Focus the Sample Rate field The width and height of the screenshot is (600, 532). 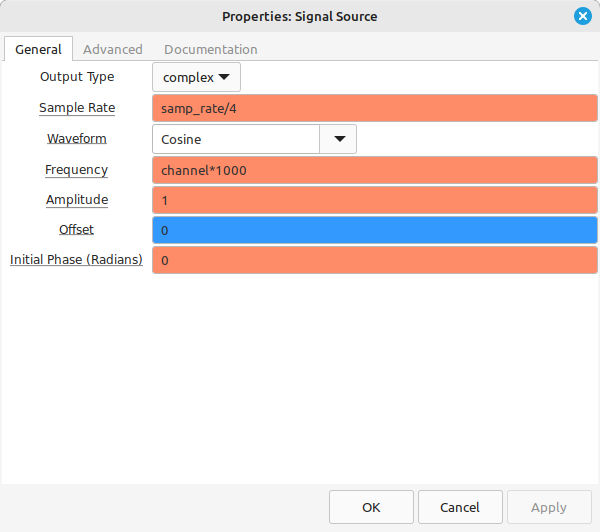pos(375,108)
